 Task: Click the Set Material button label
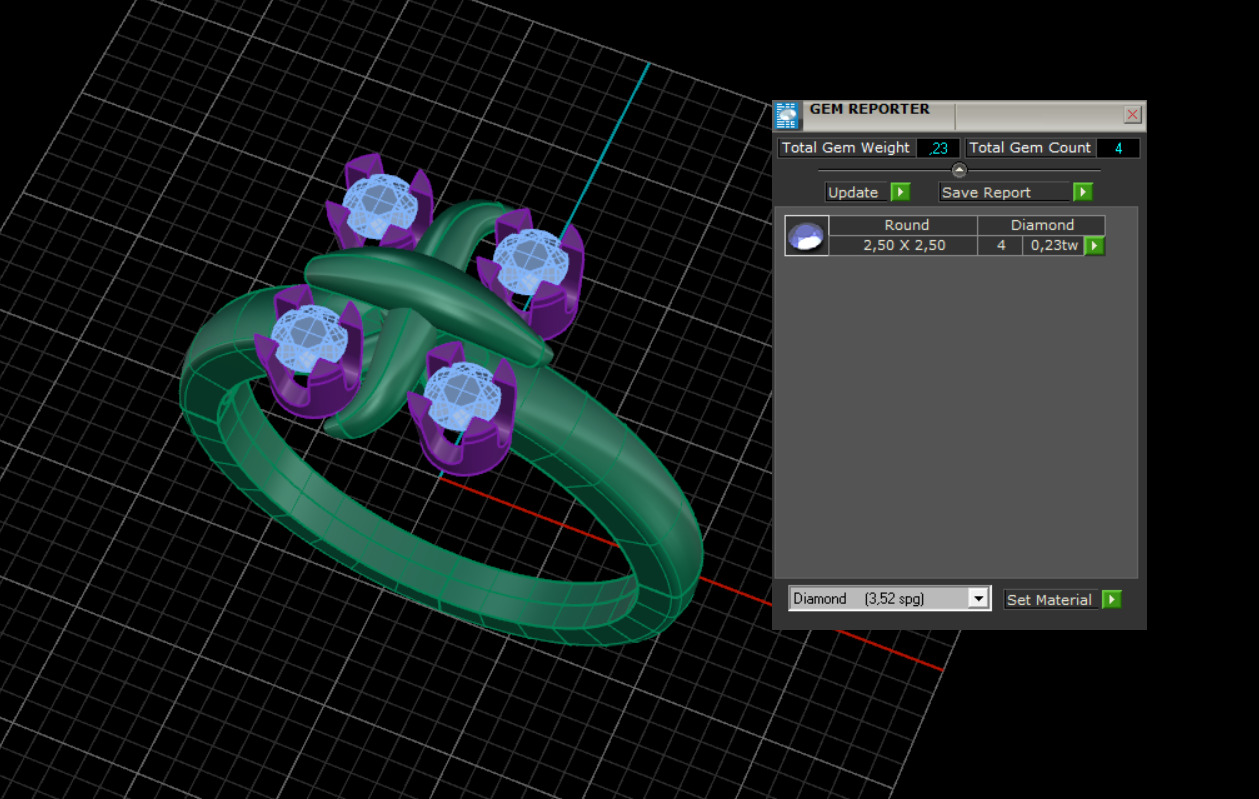click(x=1052, y=599)
